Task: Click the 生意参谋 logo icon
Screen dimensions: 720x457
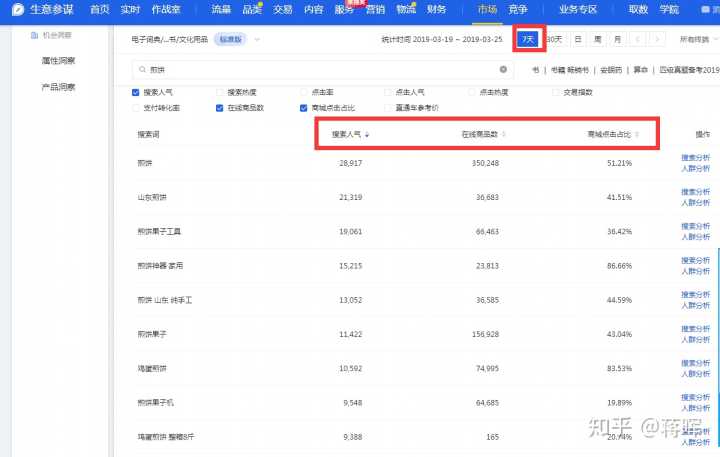Action: click(17, 9)
